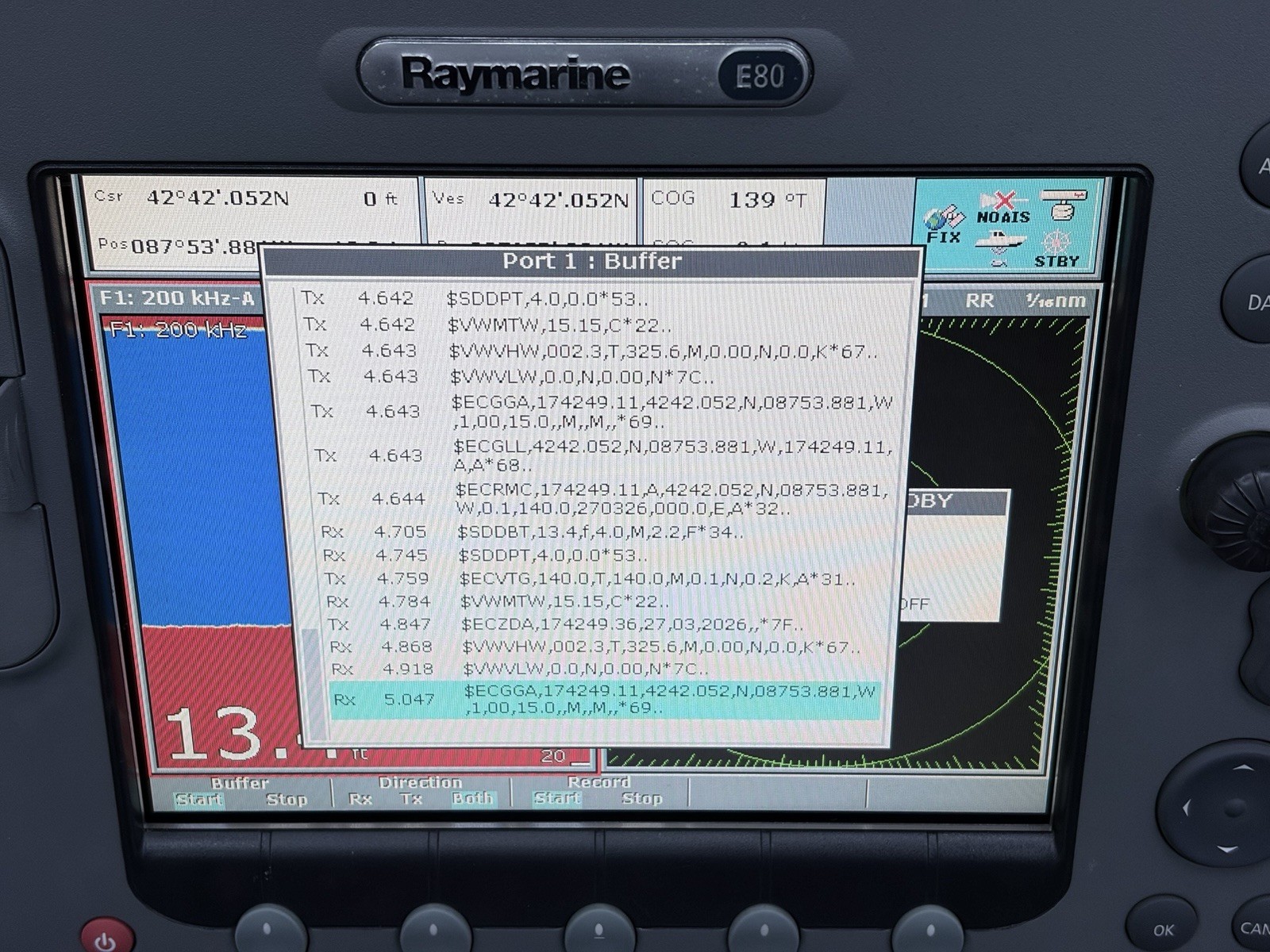
Task: Click the fish symbol beneath the boat icon
Action: (x=998, y=263)
